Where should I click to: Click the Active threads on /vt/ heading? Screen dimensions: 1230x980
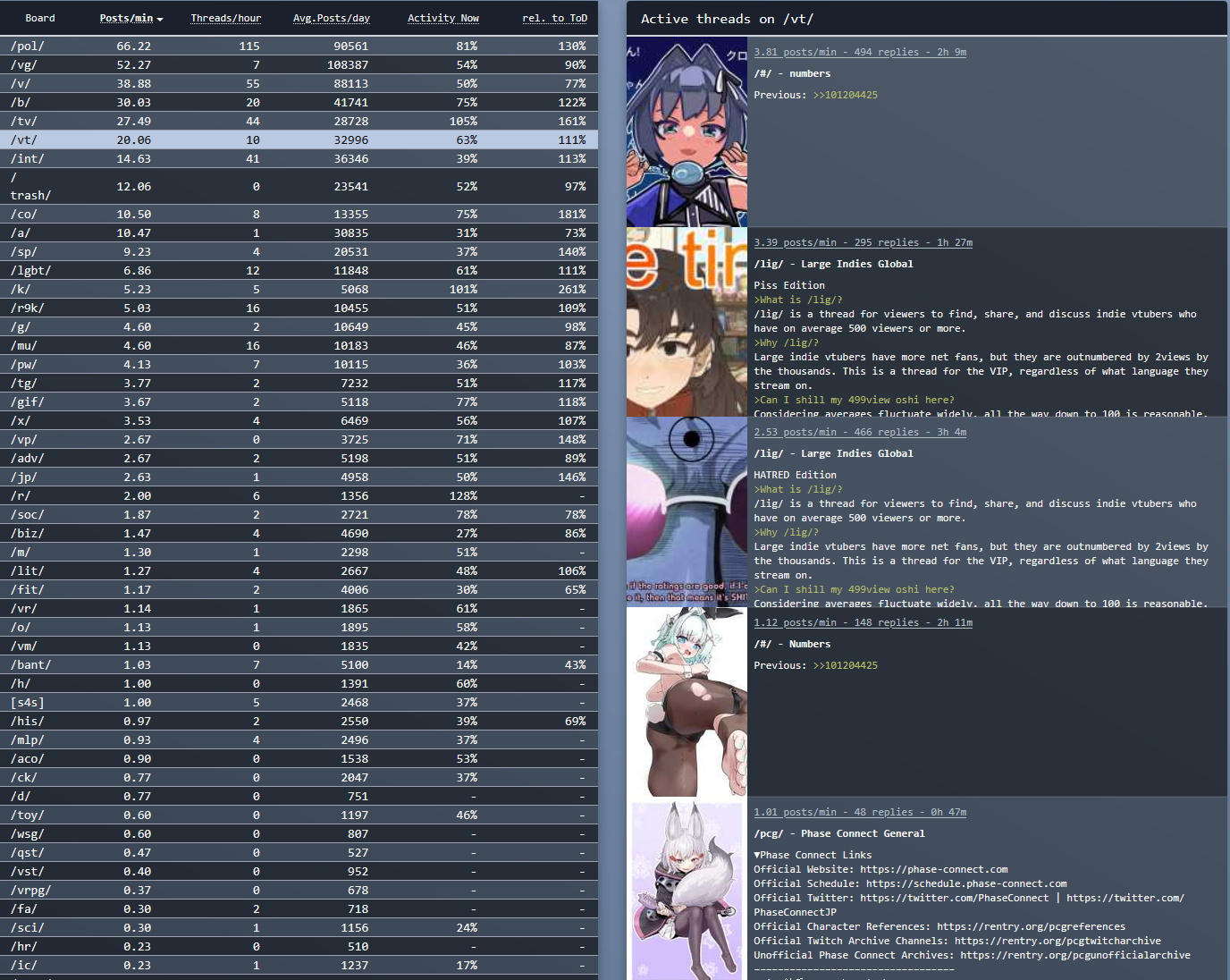(727, 19)
